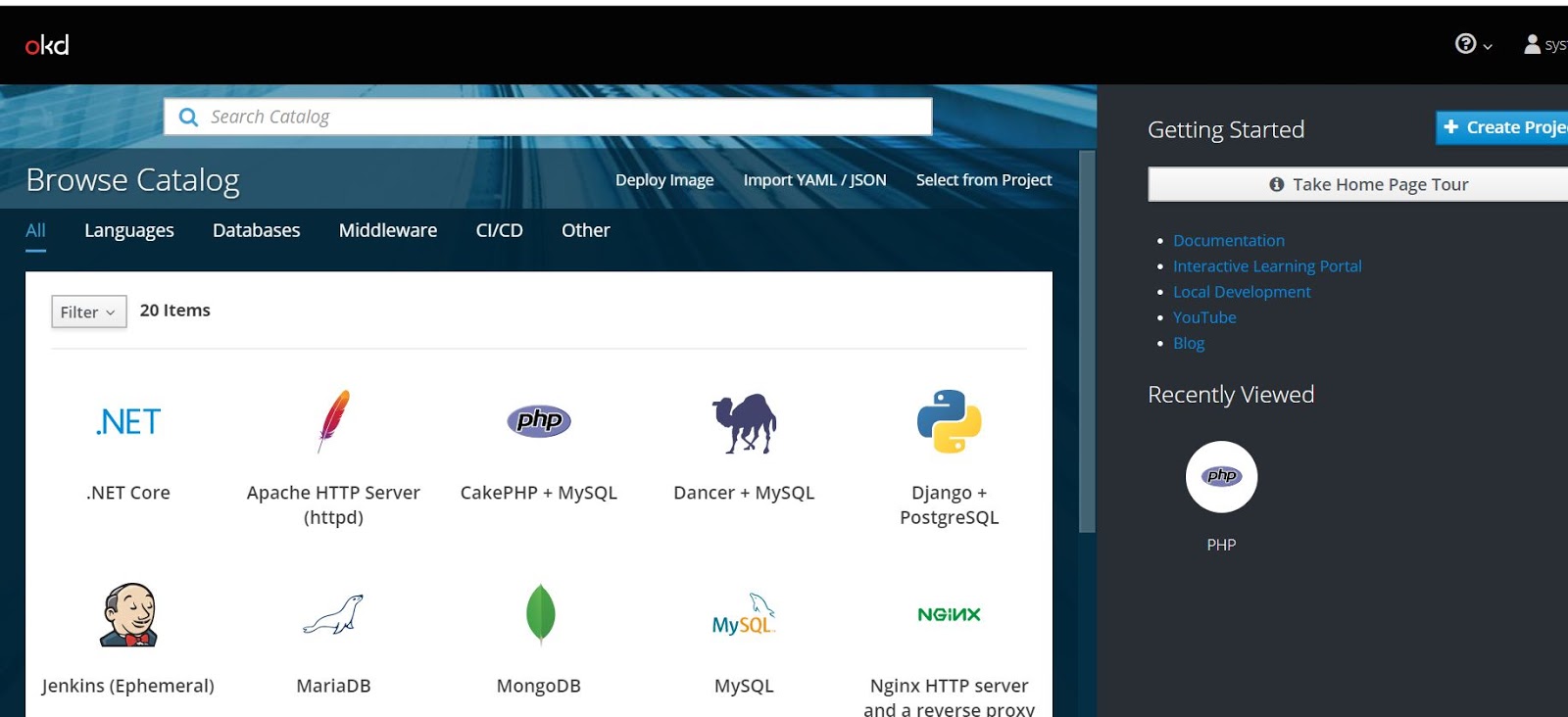Focus the Search Catalog input field
Viewport: 1568px width, 717px height.
click(x=548, y=117)
